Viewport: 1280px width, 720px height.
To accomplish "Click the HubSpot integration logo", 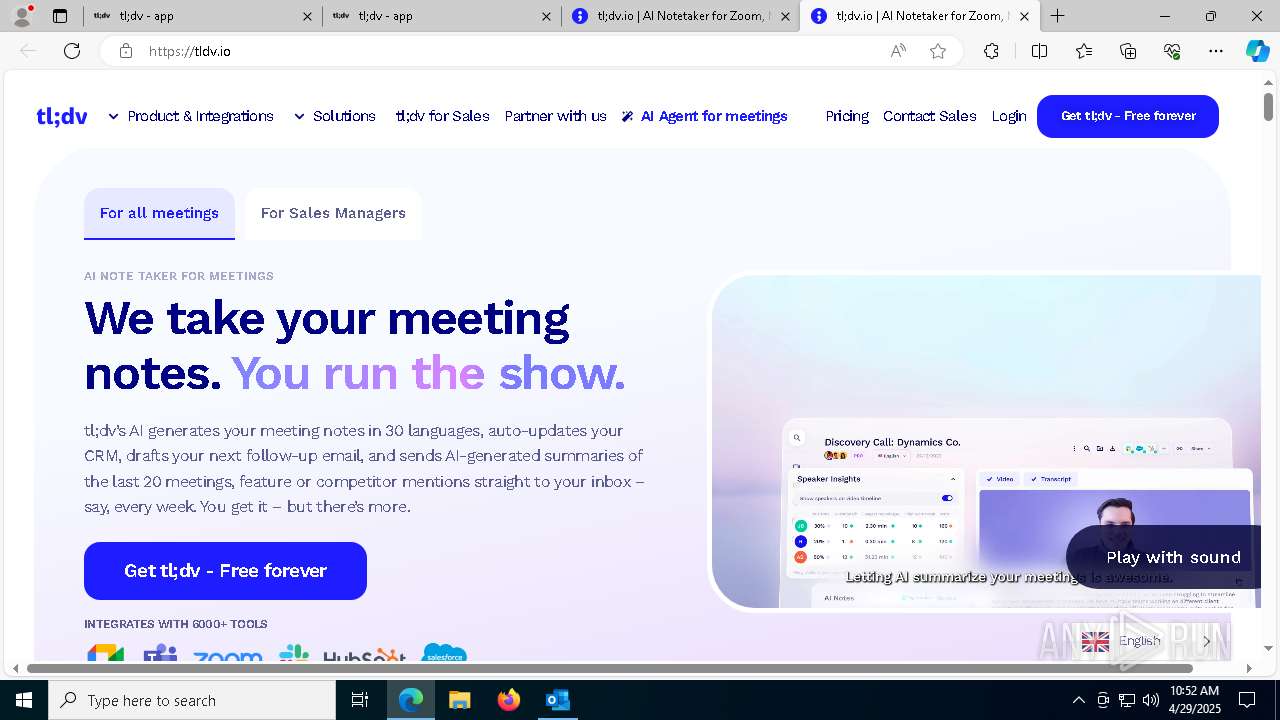I will click(x=365, y=656).
